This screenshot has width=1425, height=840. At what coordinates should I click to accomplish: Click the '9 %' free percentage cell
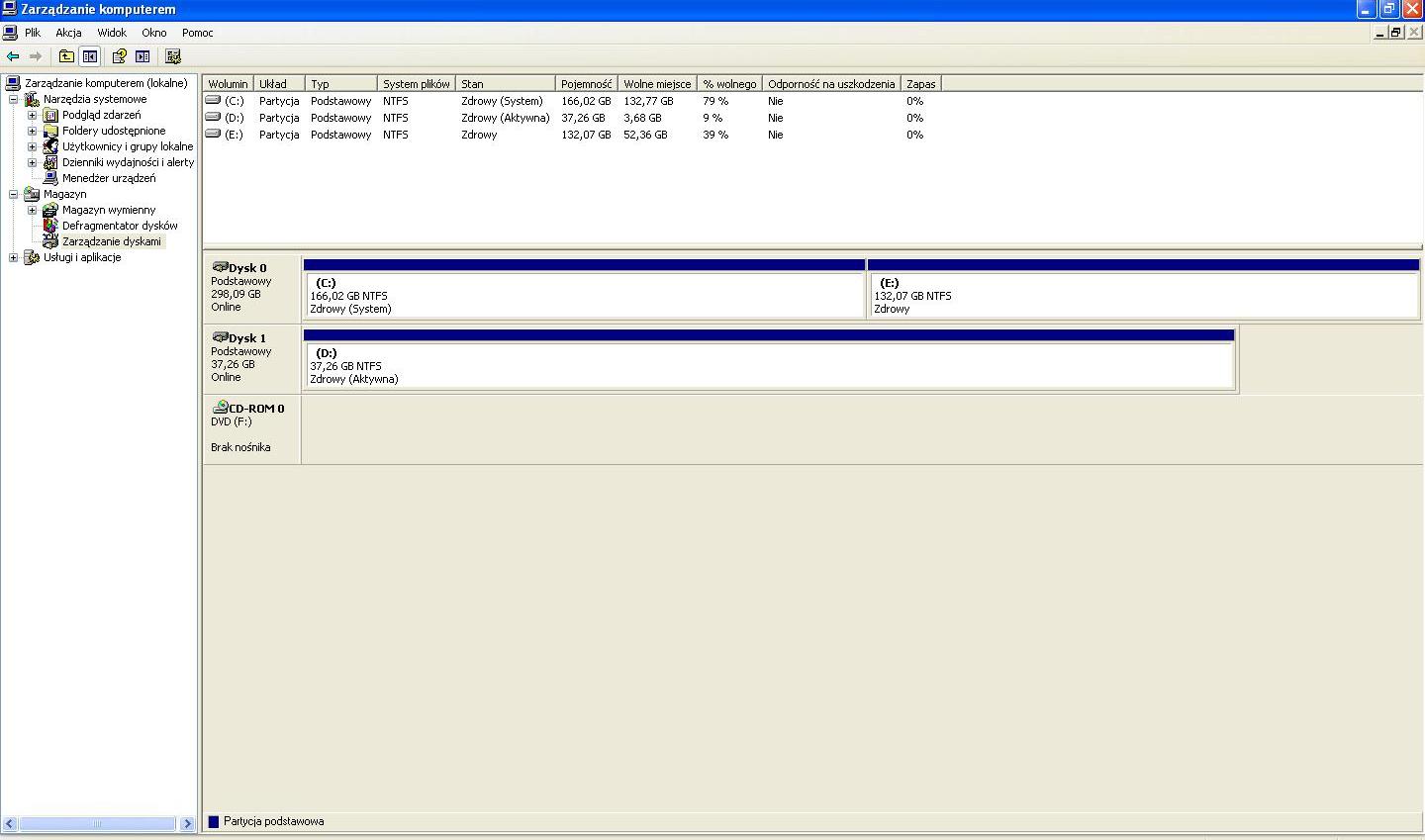point(712,118)
